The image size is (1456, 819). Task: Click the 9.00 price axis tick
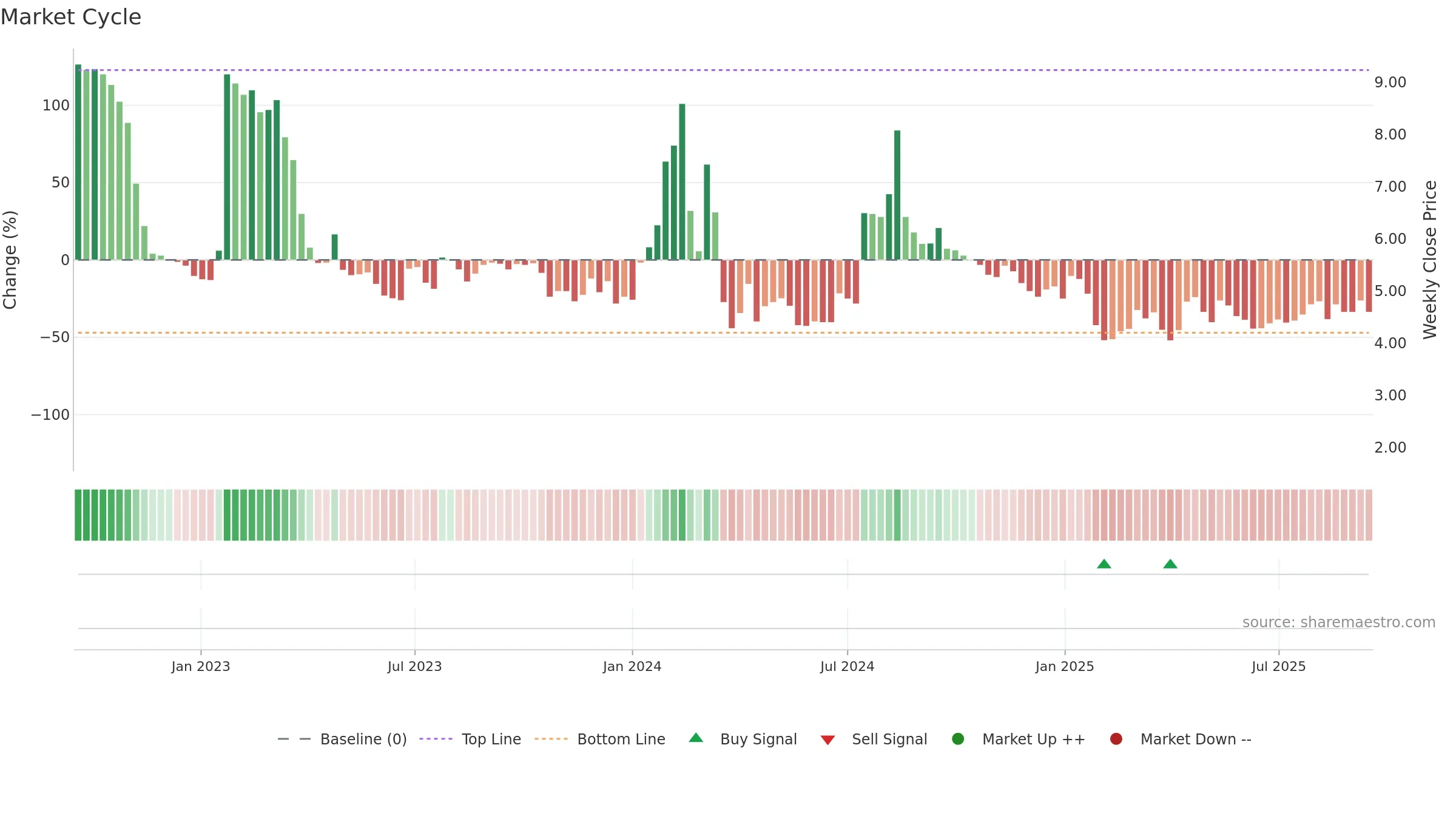click(1390, 83)
